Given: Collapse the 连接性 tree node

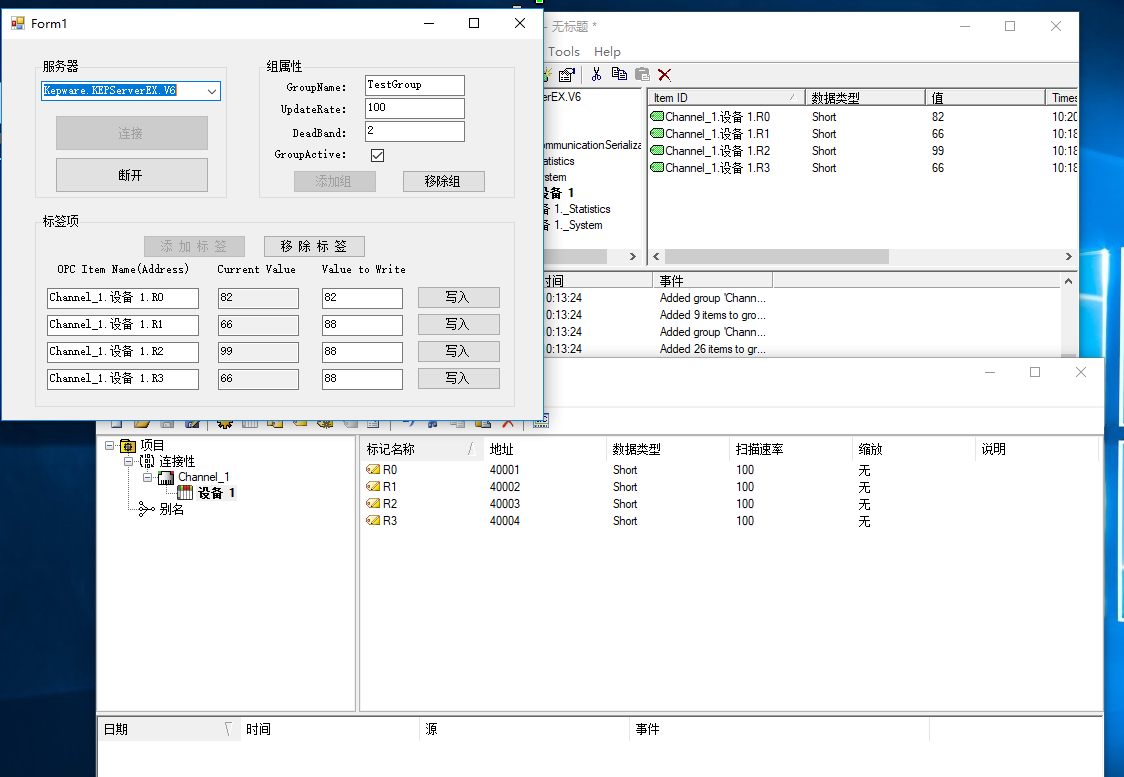Looking at the screenshot, I should pyautogui.click(x=128, y=462).
